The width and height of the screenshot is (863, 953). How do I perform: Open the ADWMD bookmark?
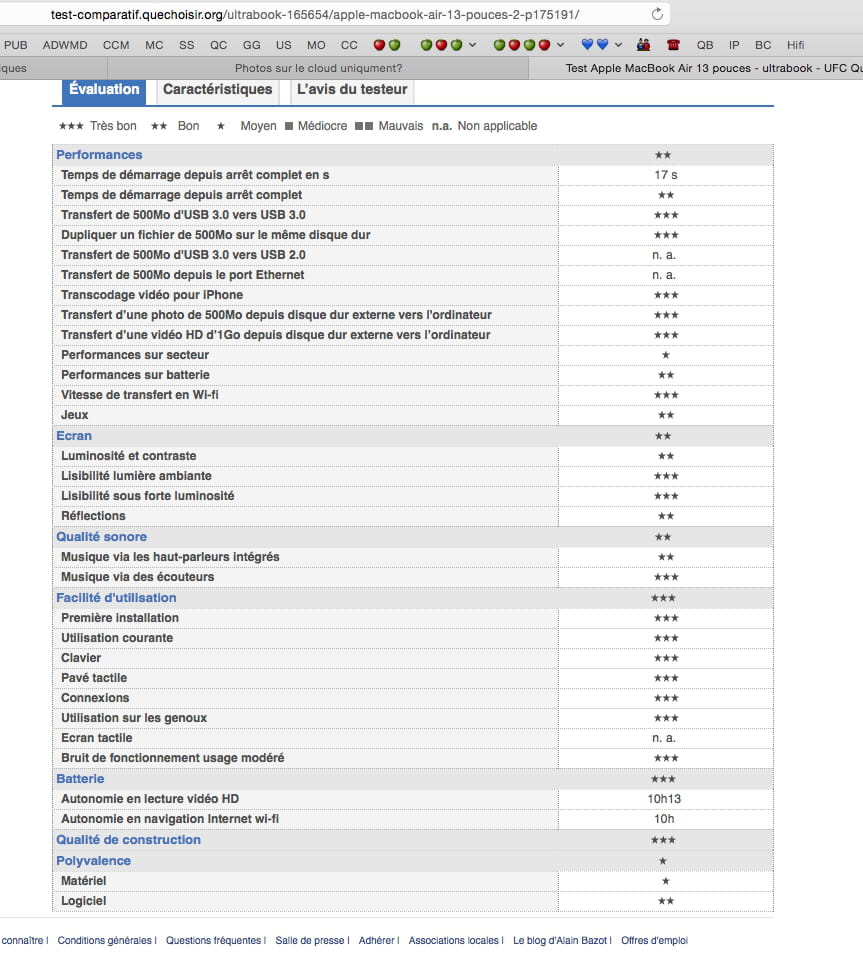(65, 45)
